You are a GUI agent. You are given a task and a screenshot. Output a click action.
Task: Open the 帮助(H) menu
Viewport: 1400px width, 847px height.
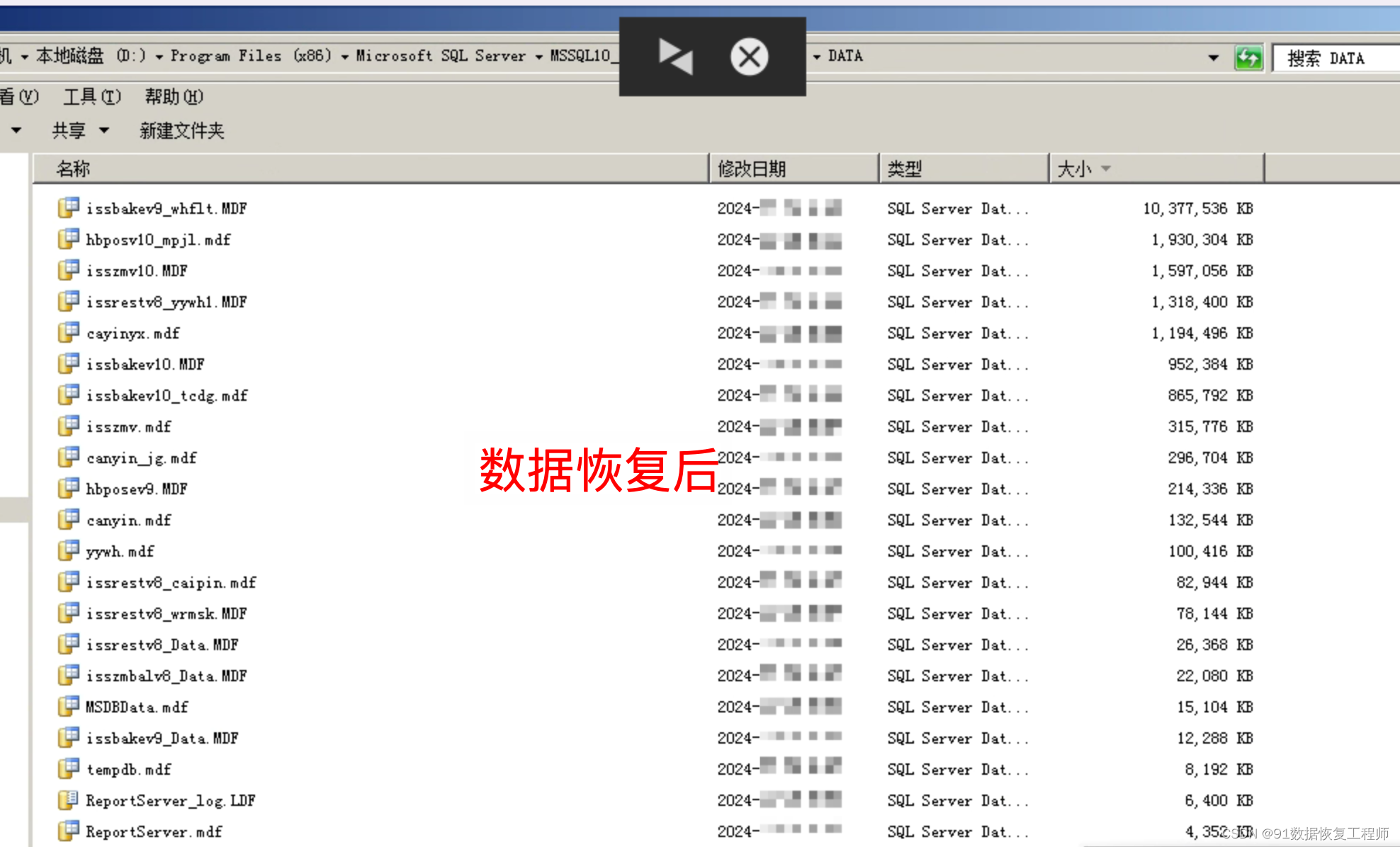tap(174, 96)
